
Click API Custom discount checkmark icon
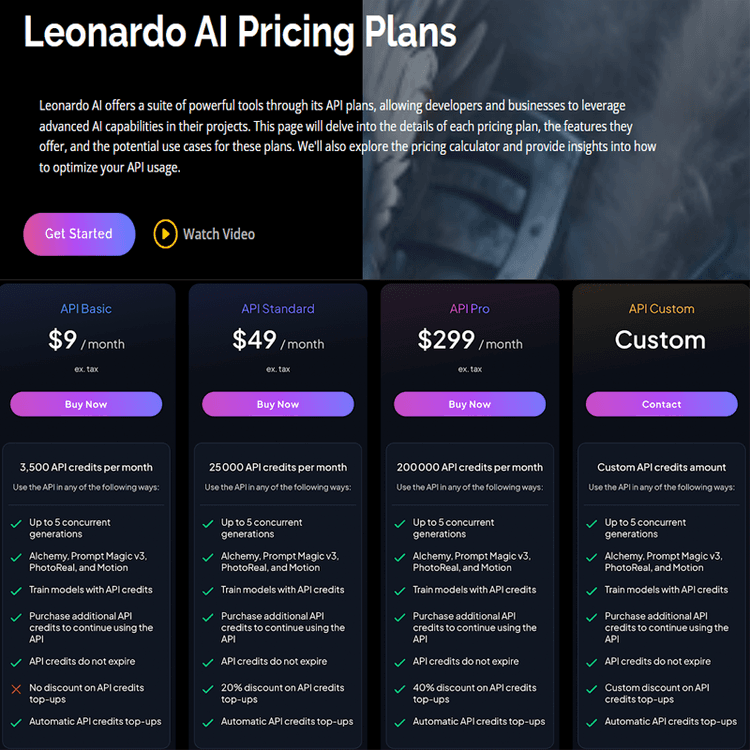pos(592,689)
